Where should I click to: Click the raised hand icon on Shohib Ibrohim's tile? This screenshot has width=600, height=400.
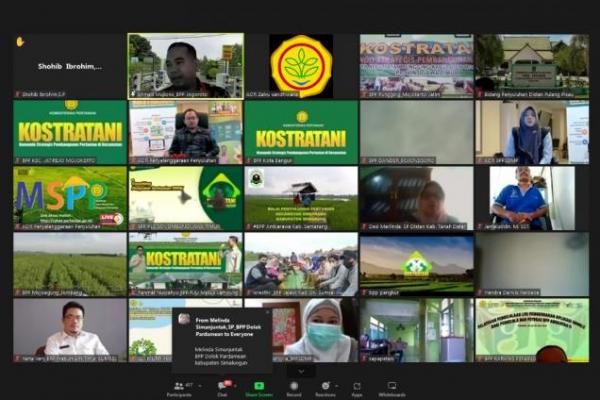point(20,42)
